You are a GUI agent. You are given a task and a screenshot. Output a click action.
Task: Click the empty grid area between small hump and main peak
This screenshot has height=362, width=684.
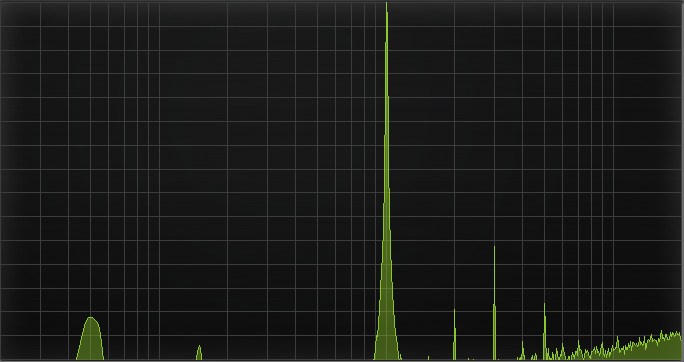(x=288, y=218)
